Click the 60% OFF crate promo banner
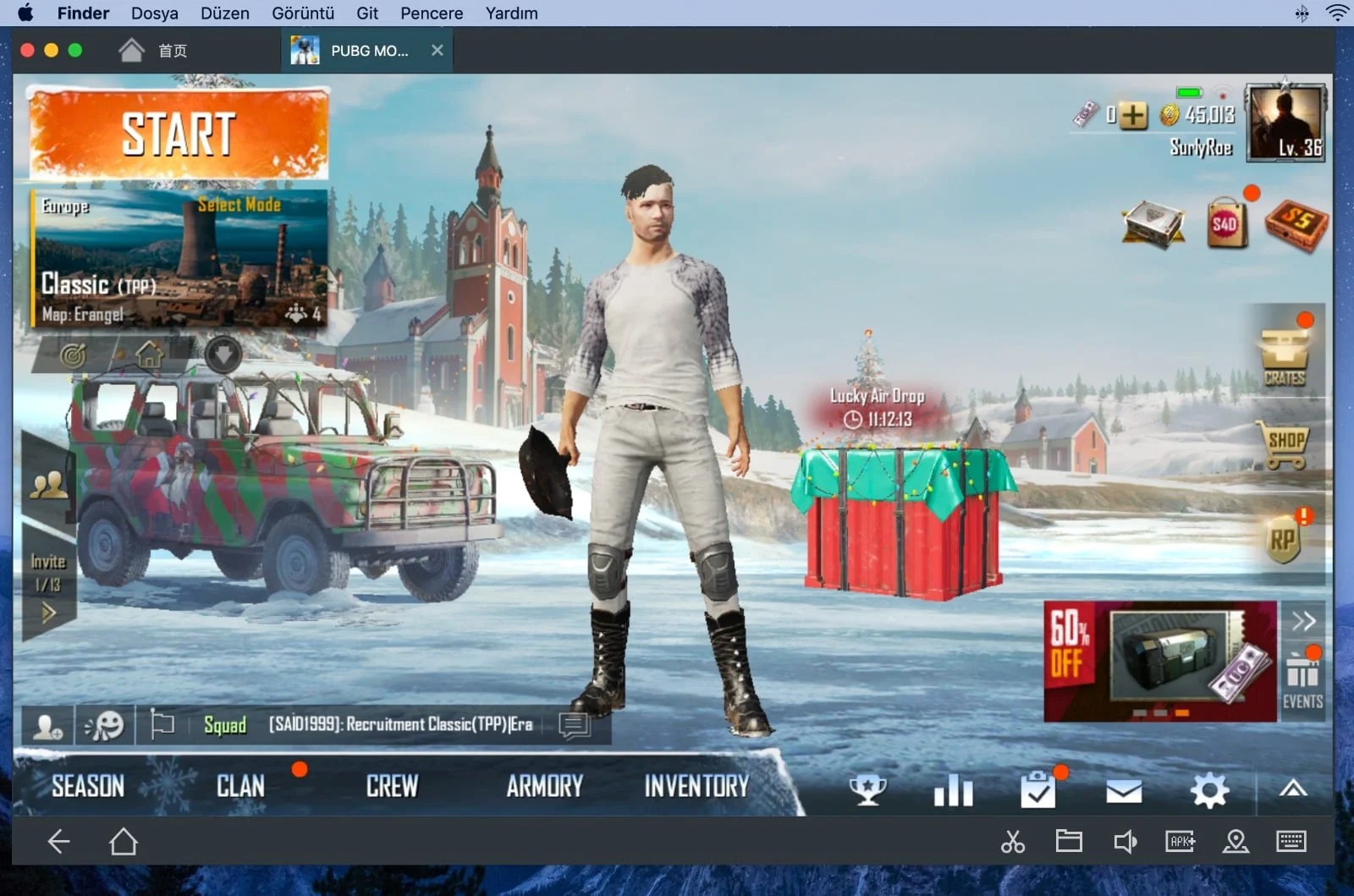 pyautogui.click(x=1159, y=662)
